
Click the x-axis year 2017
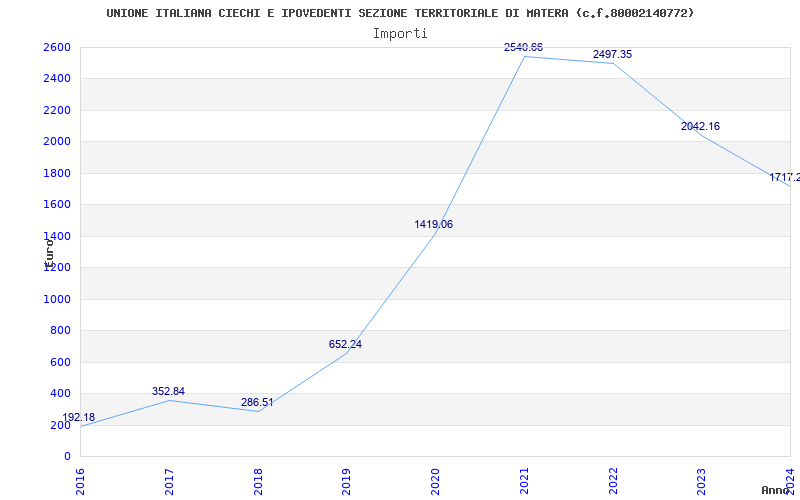point(169,481)
